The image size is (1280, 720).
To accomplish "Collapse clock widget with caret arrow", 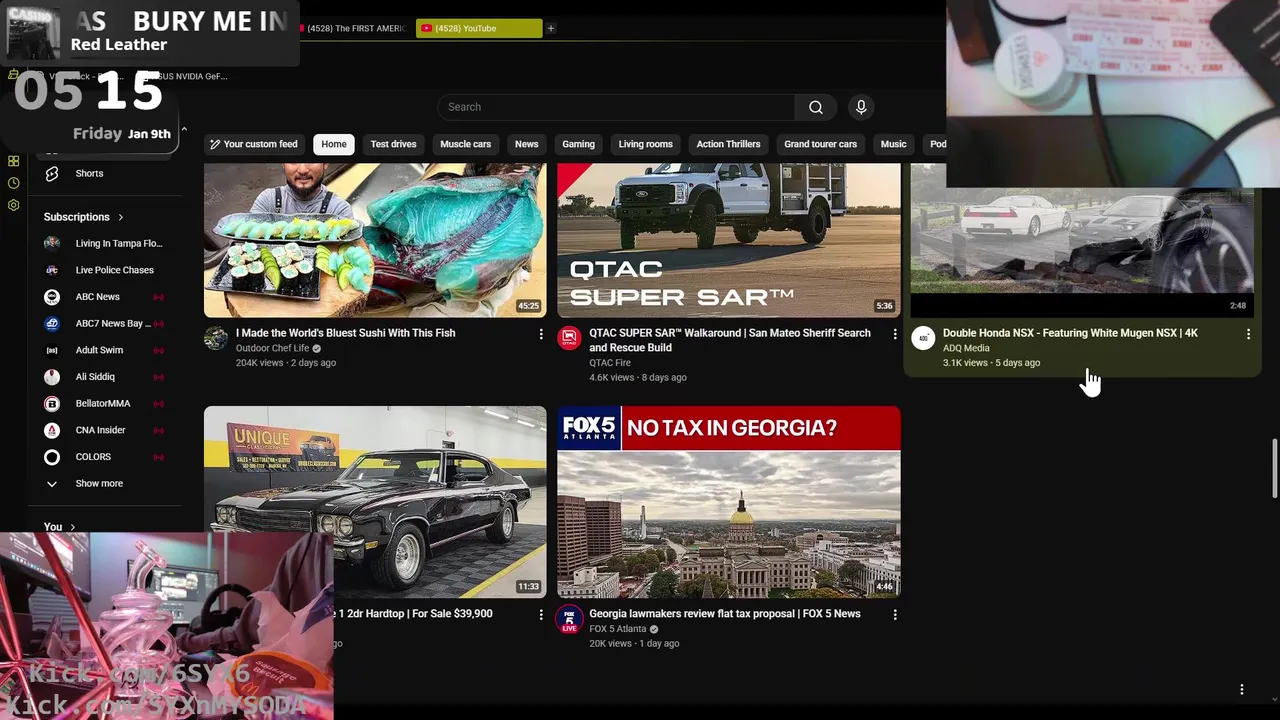I will pos(183,130).
